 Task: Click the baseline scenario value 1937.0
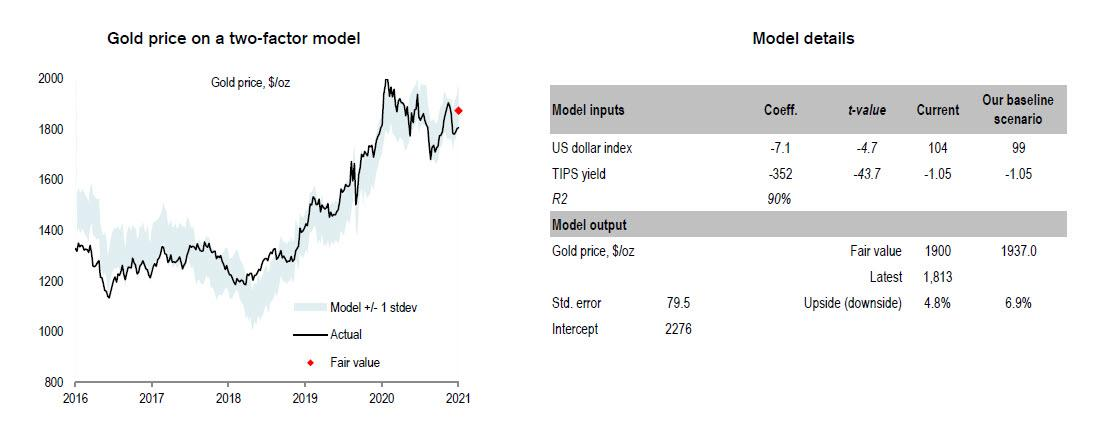pos(1017,251)
